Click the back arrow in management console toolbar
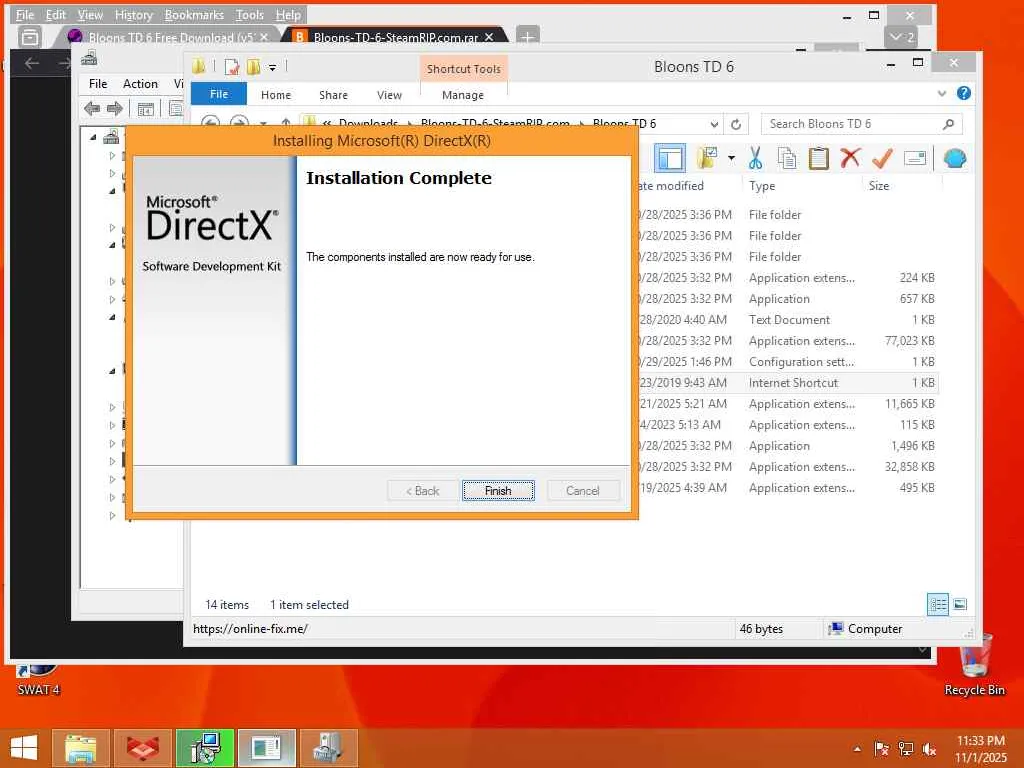Viewport: 1024px width, 768px height. [x=92, y=108]
